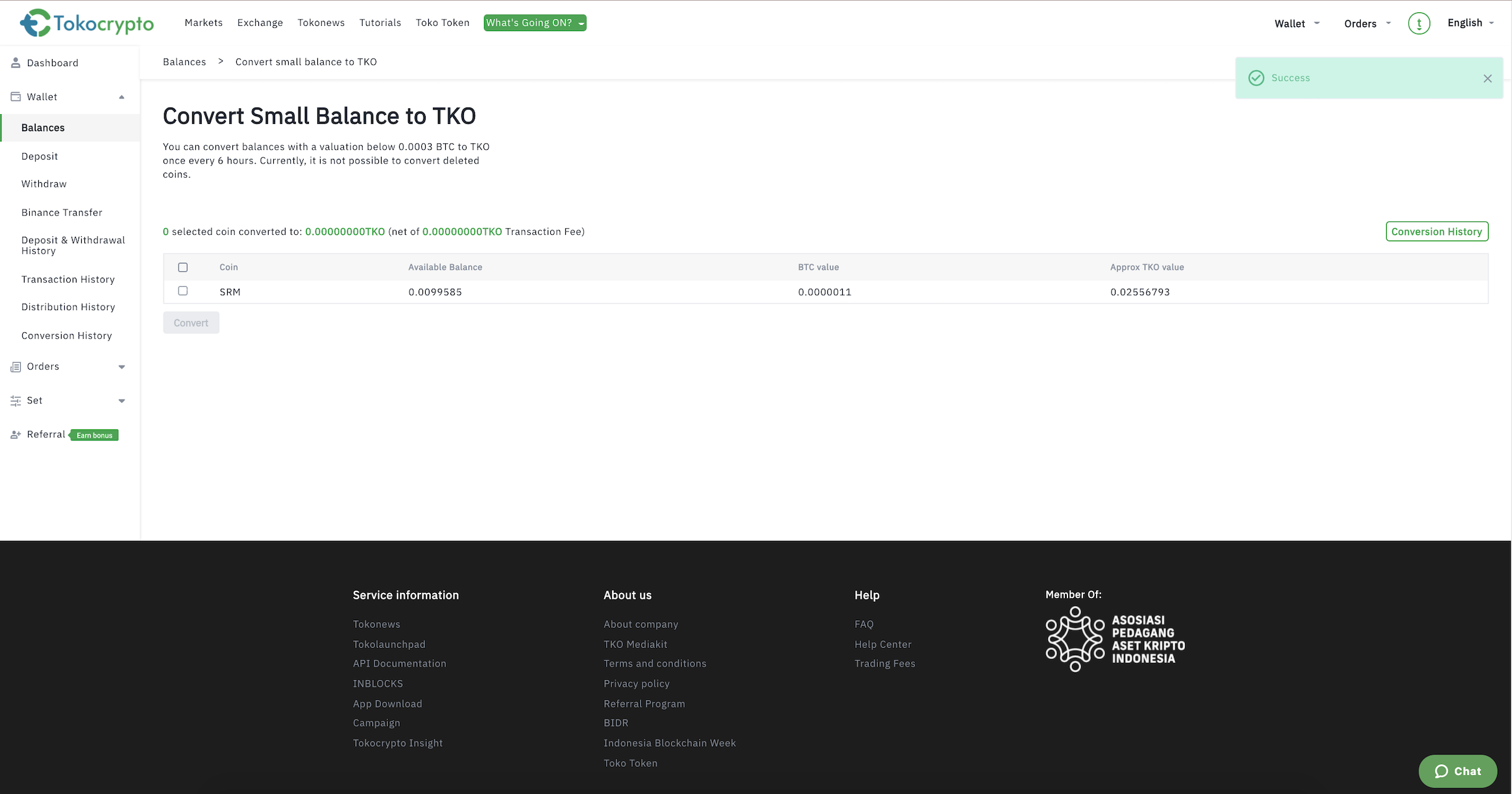Open TKO Mediakit footer link
This screenshot has height=794, width=1512.
click(635, 644)
